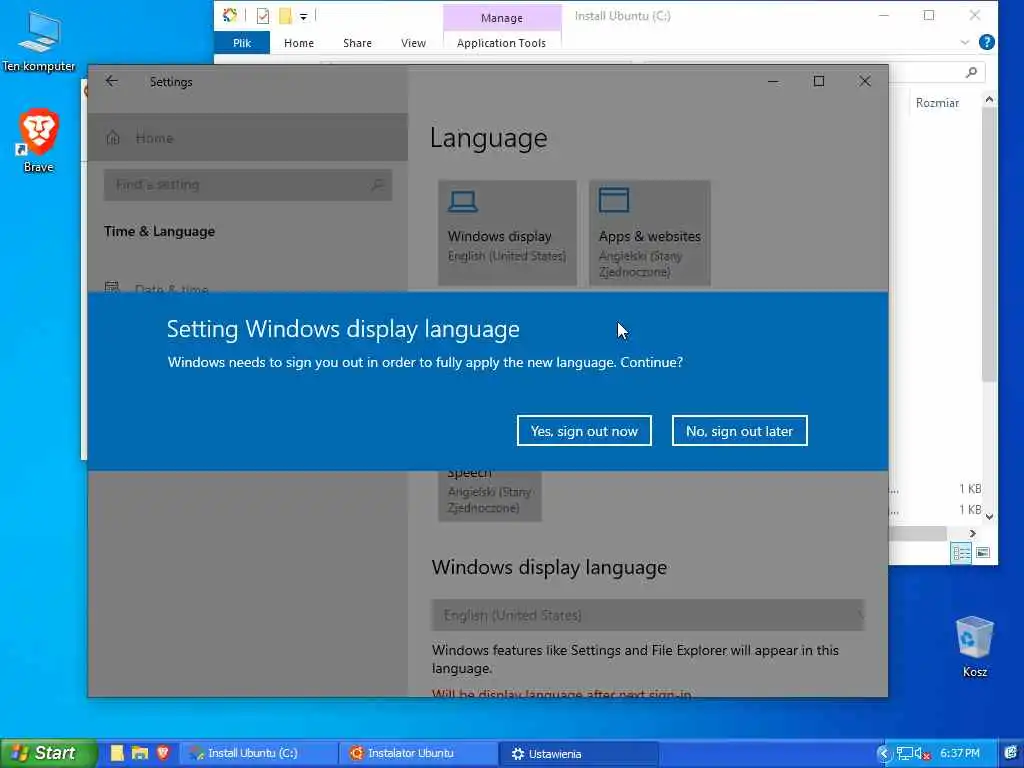Image resolution: width=1024 pixels, height=768 pixels.
Task: Switch to Ustawienia taskbar button
Action: coord(578,754)
